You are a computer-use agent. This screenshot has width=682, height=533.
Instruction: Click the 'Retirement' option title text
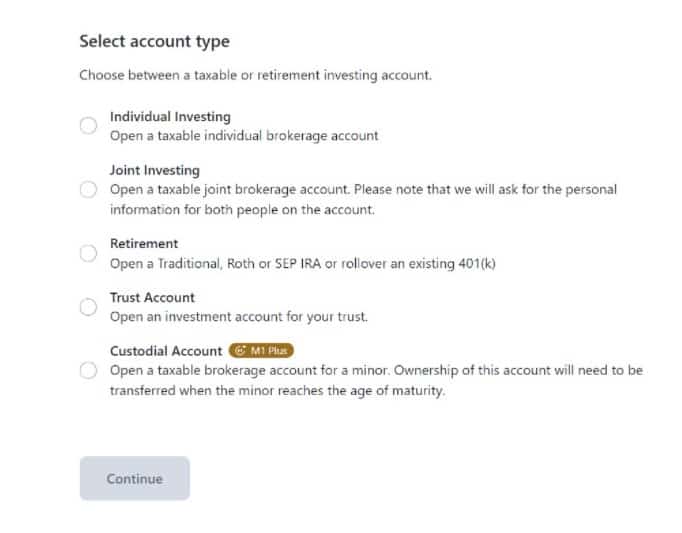(x=144, y=244)
